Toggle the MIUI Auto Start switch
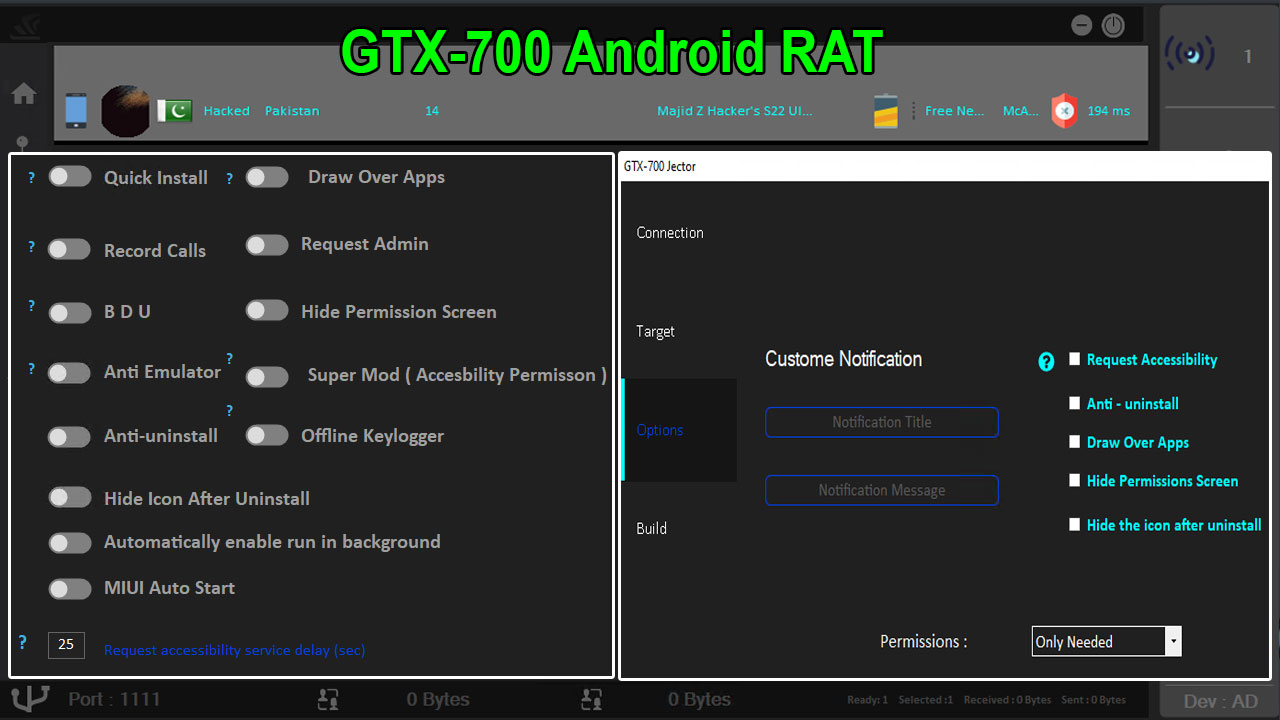This screenshot has width=1280, height=720. (x=69, y=588)
